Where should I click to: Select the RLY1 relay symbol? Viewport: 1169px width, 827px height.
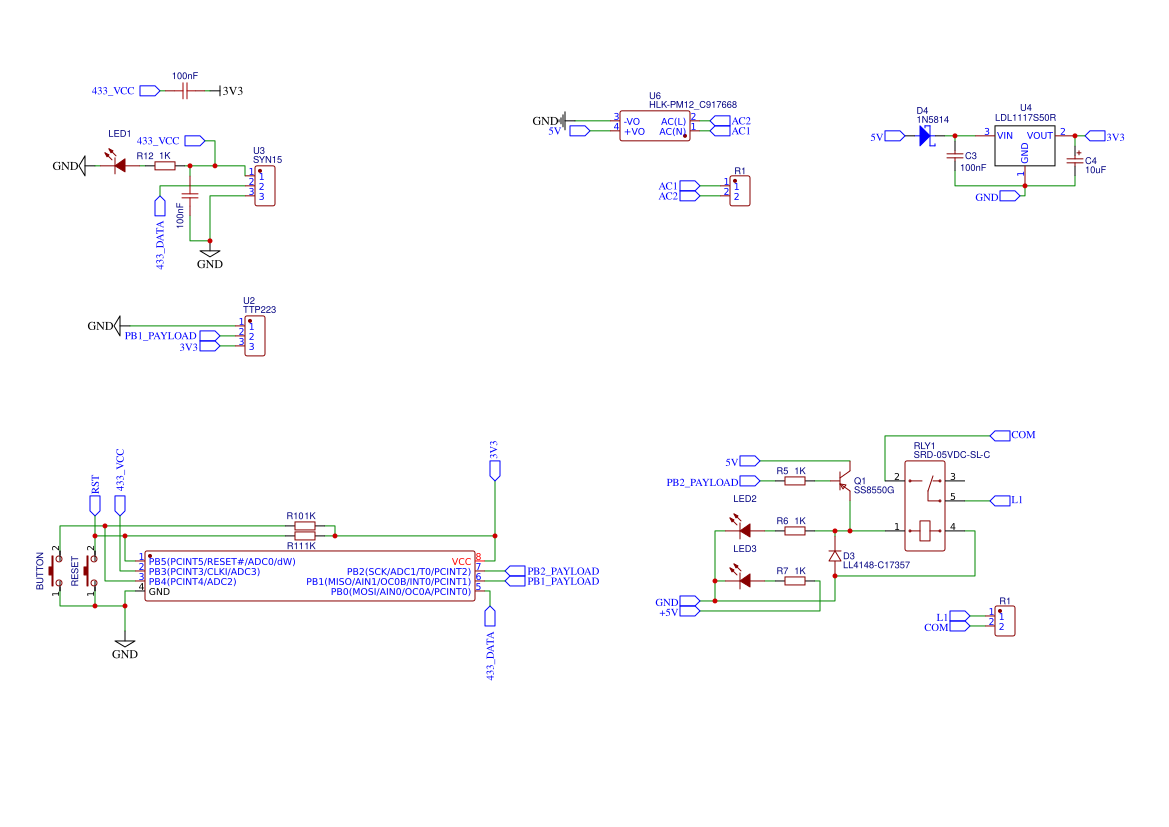(924, 506)
